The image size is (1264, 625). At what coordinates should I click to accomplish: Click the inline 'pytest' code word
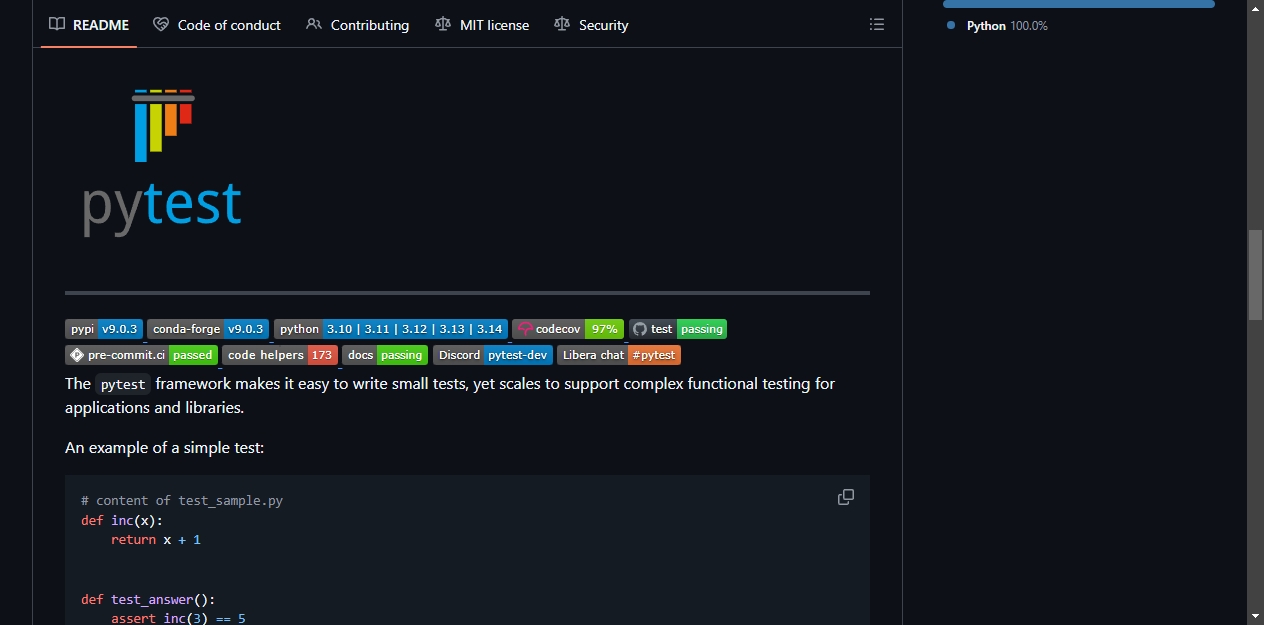pos(124,384)
